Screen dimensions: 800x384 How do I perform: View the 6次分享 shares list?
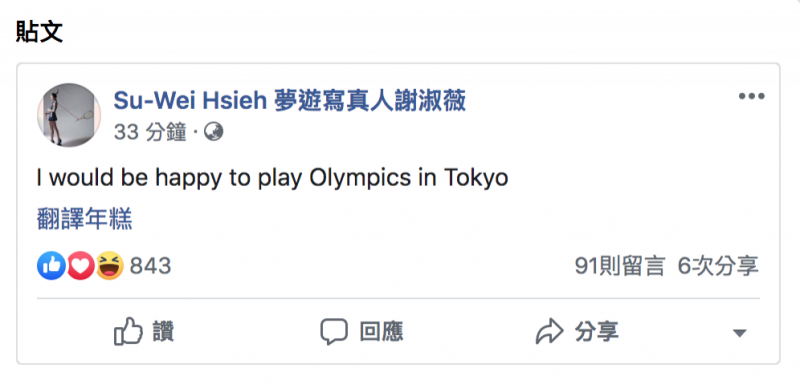(718, 266)
